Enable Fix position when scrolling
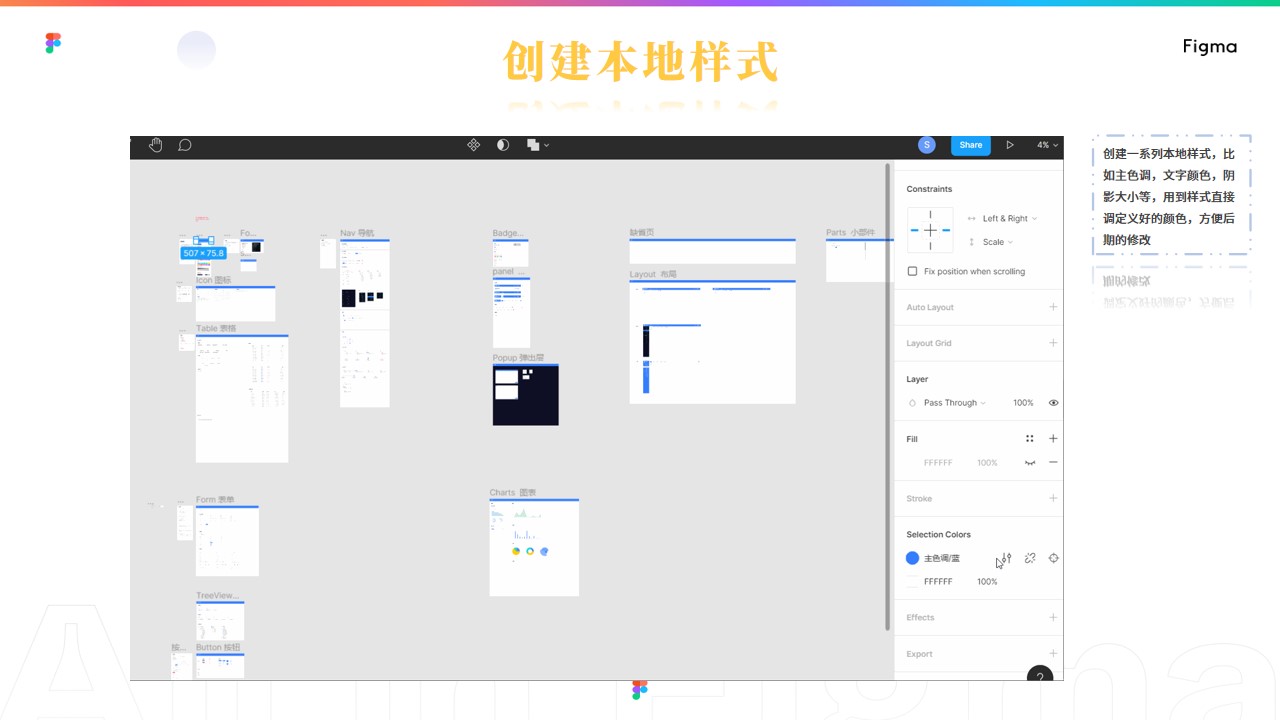This screenshot has height=720, width=1280. click(x=912, y=271)
